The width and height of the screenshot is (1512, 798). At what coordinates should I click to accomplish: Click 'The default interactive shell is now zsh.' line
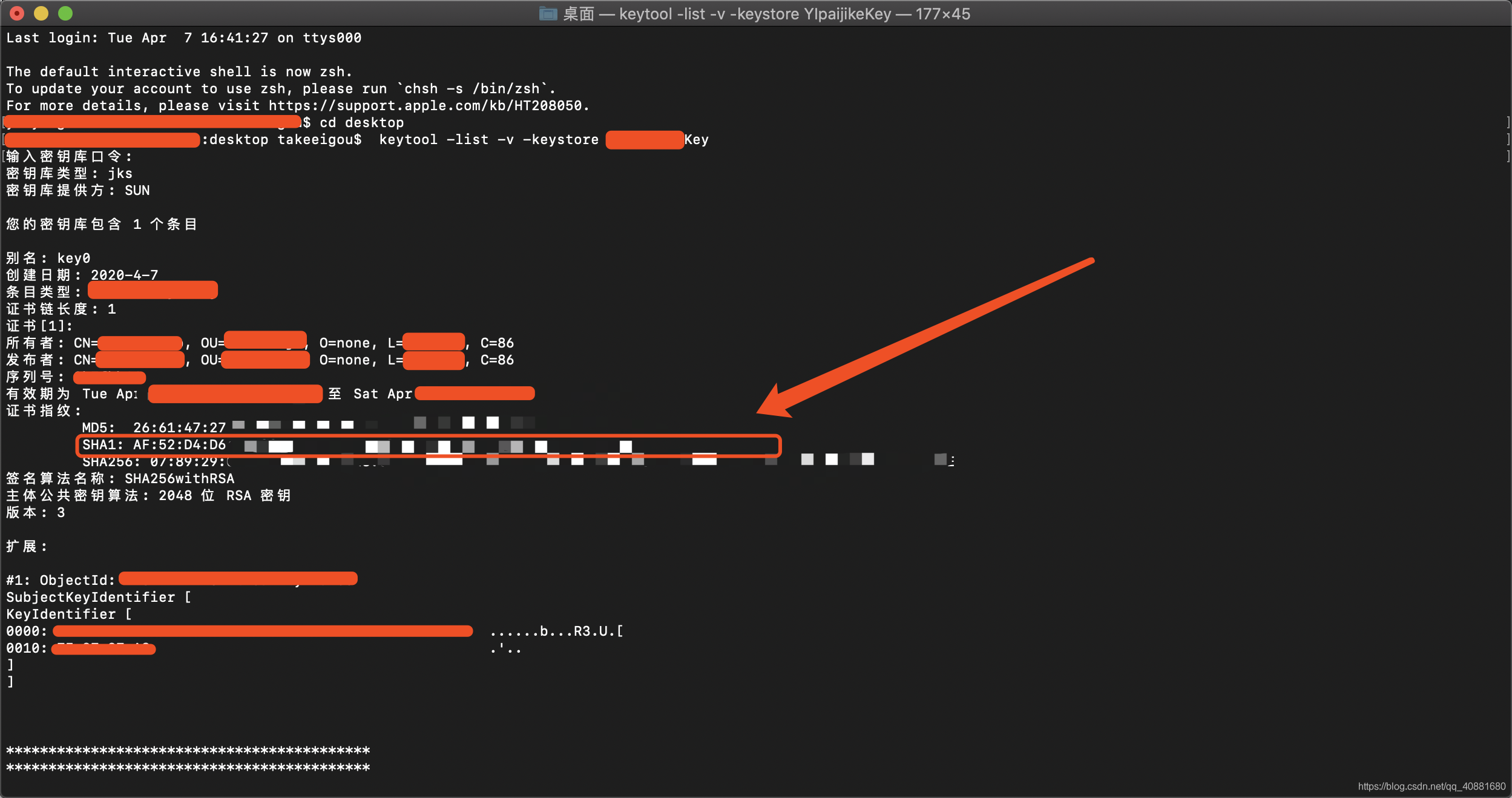point(179,71)
